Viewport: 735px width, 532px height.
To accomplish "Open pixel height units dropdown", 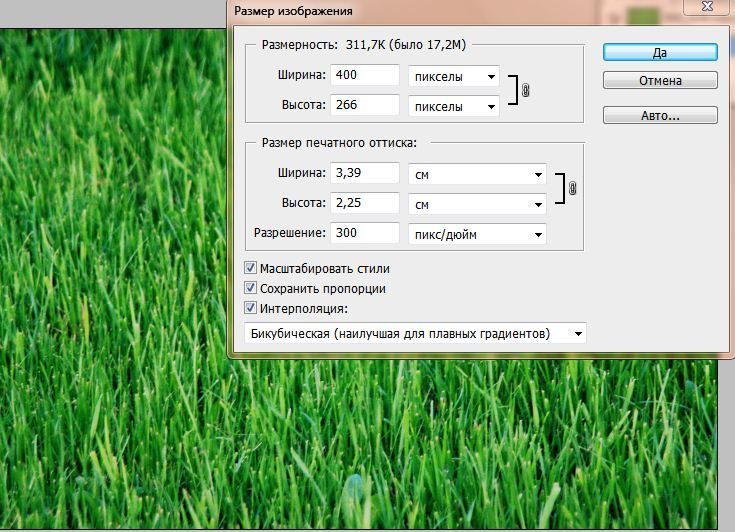I will point(454,106).
